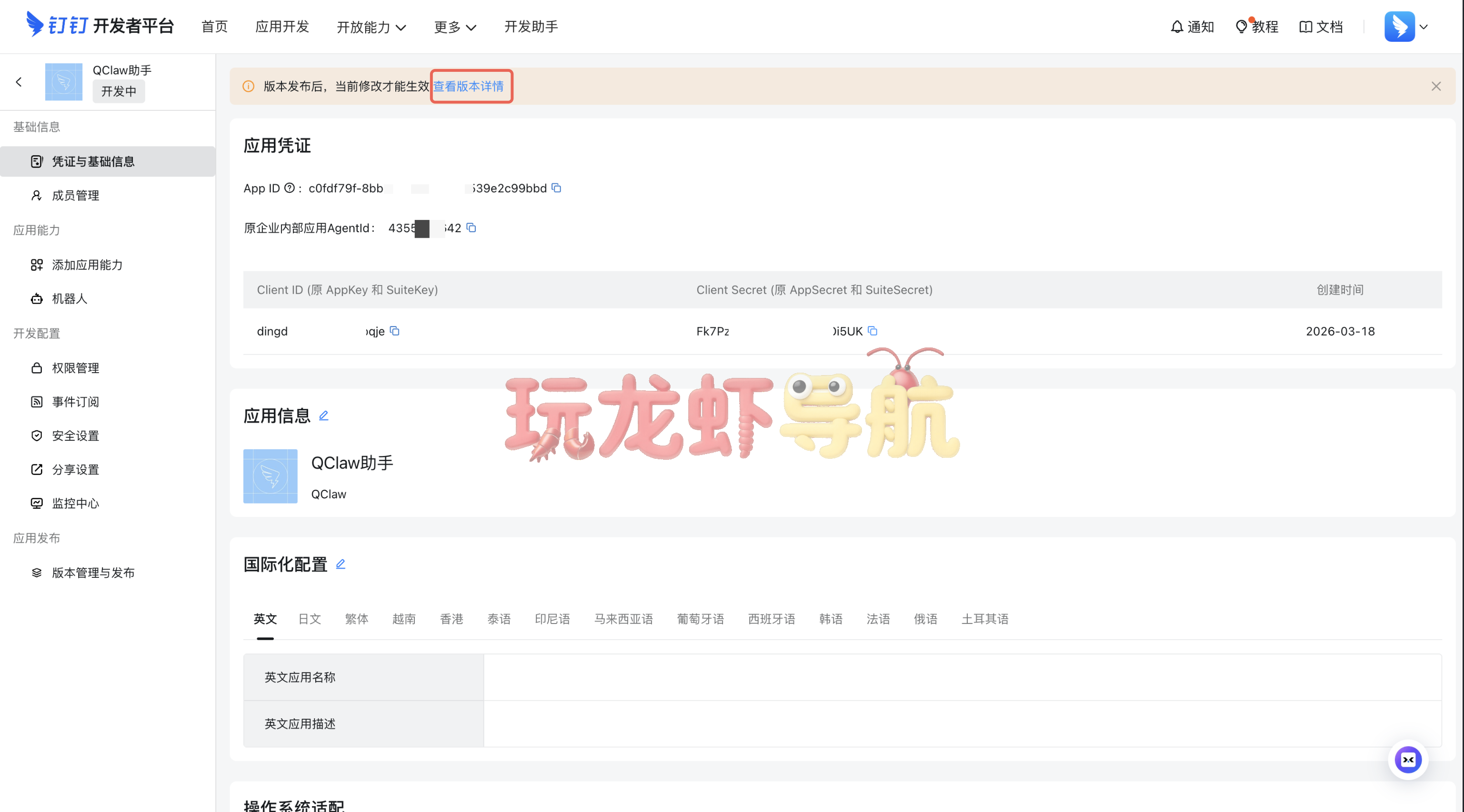Select the 韩语 language tab
1464x812 pixels.
(831, 619)
